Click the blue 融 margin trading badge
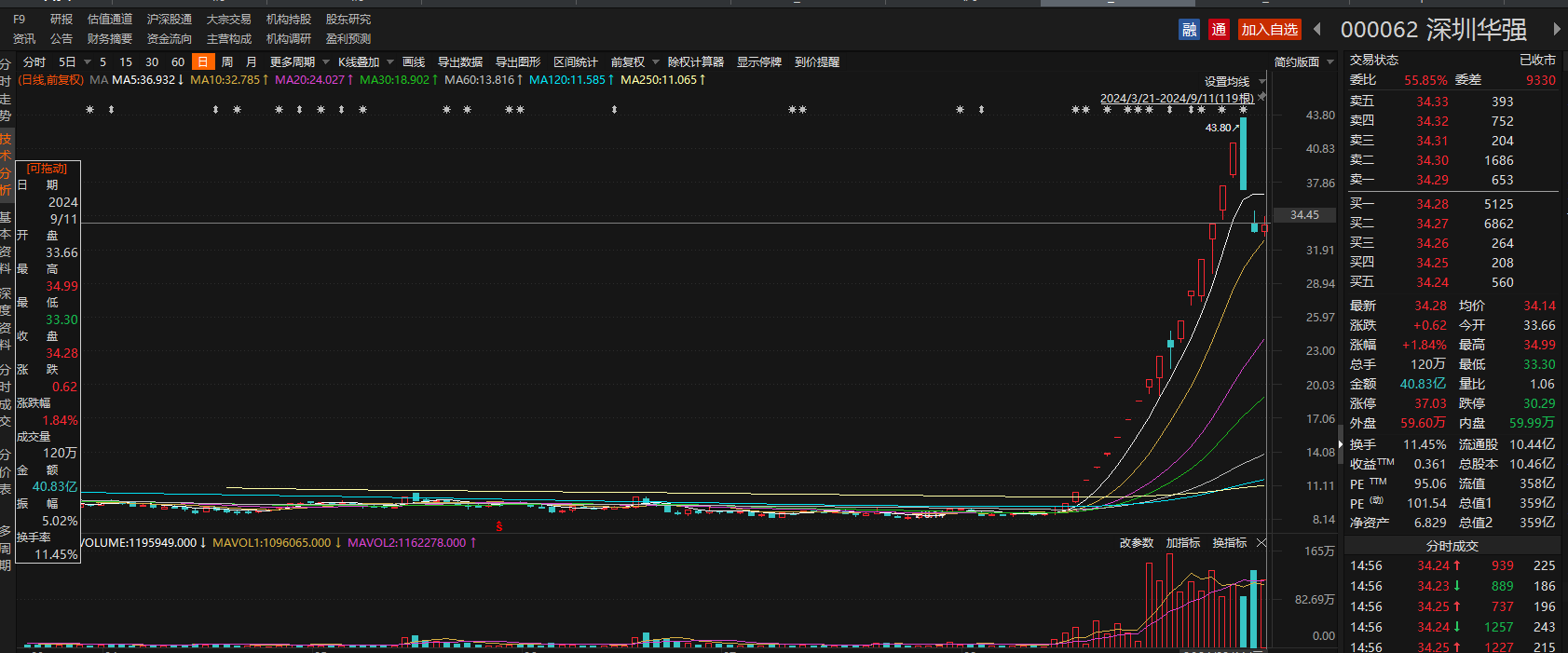The height and width of the screenshot is (653, 1568). tap(1189, 30)
